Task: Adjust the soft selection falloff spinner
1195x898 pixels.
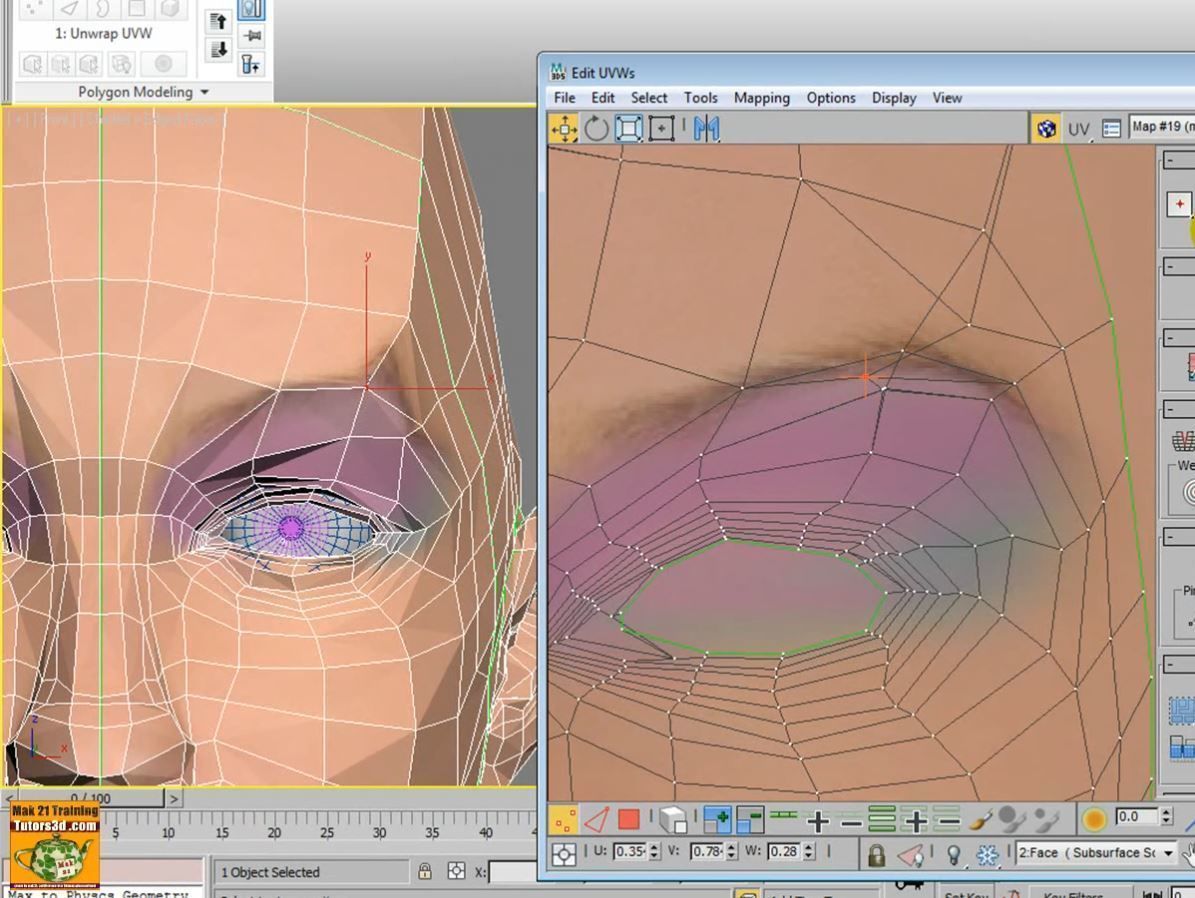Action: pos(1166,817)
